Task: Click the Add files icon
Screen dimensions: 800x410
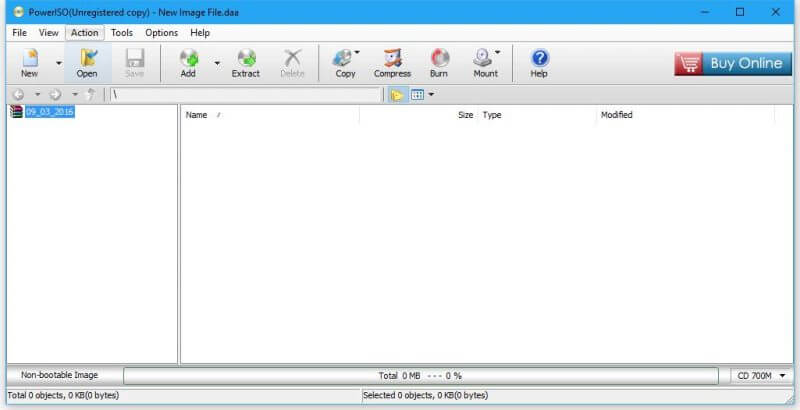Action: (x=188, y=63)
